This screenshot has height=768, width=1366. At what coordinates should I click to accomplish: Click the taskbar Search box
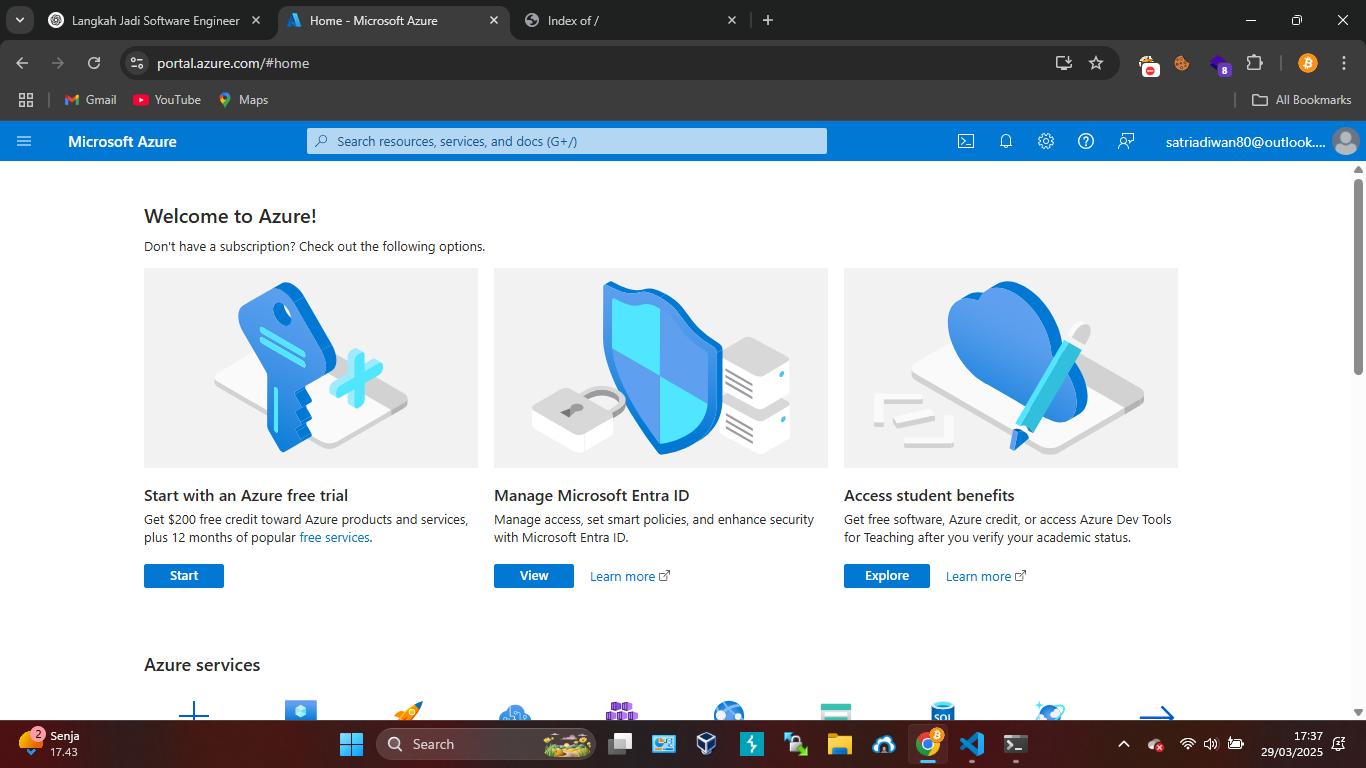coord(486,744)
